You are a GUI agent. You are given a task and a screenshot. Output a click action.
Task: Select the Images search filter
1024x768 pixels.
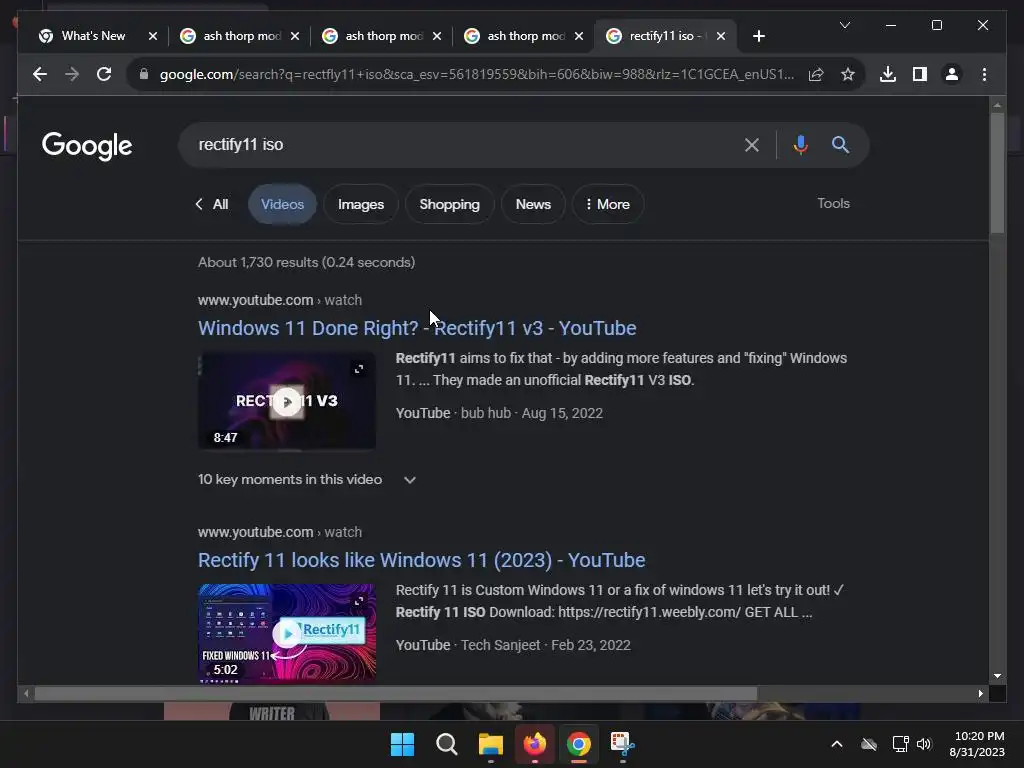coord(360,204)
